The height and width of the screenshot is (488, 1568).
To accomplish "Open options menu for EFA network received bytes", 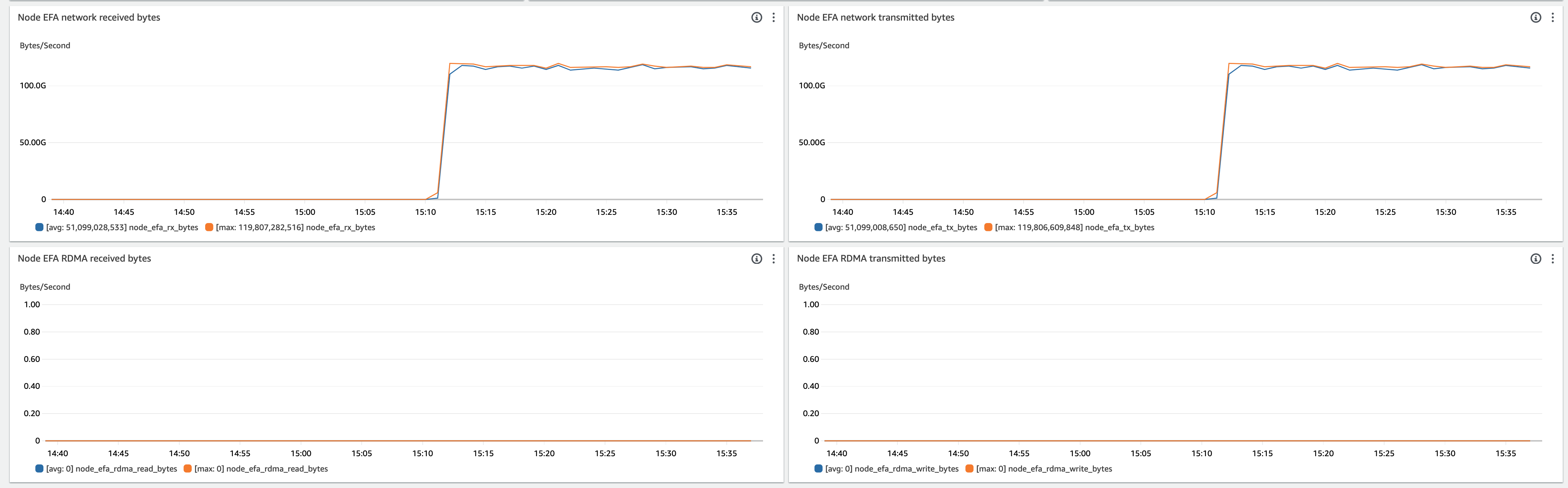I will (774, 18).
